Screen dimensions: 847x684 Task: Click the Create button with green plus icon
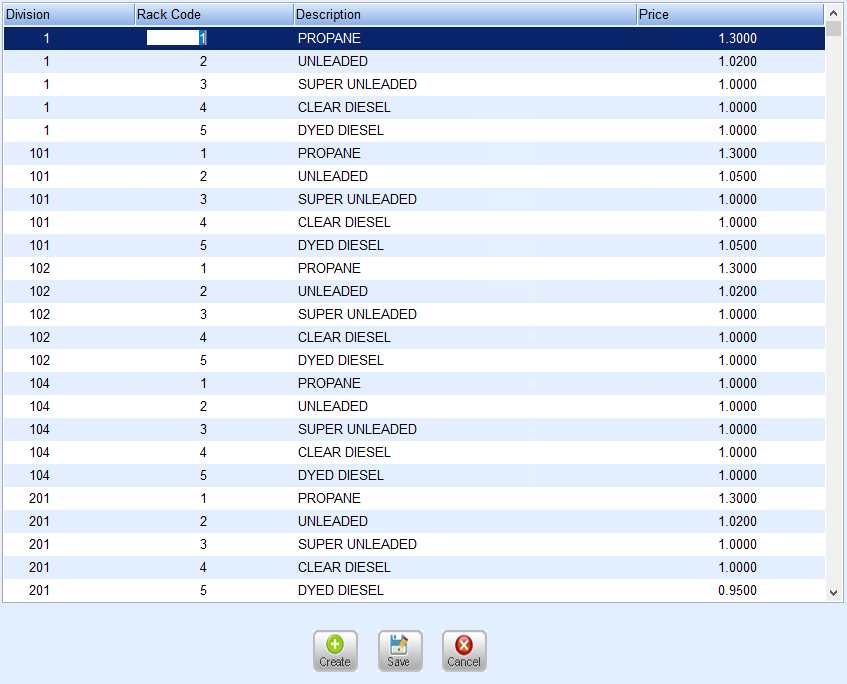pos(335,651)
